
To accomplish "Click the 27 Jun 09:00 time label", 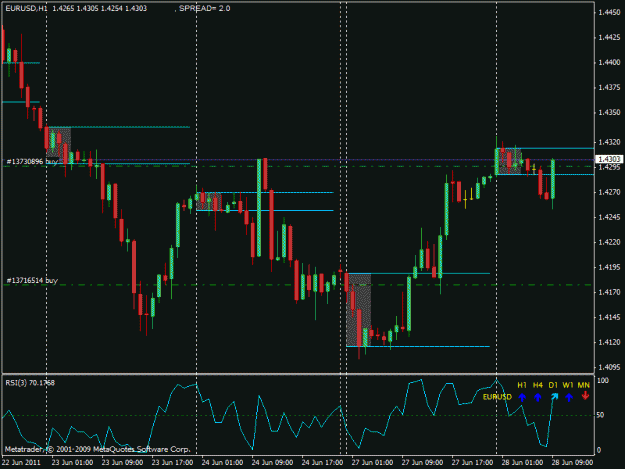I will click(x=423, y=463).
